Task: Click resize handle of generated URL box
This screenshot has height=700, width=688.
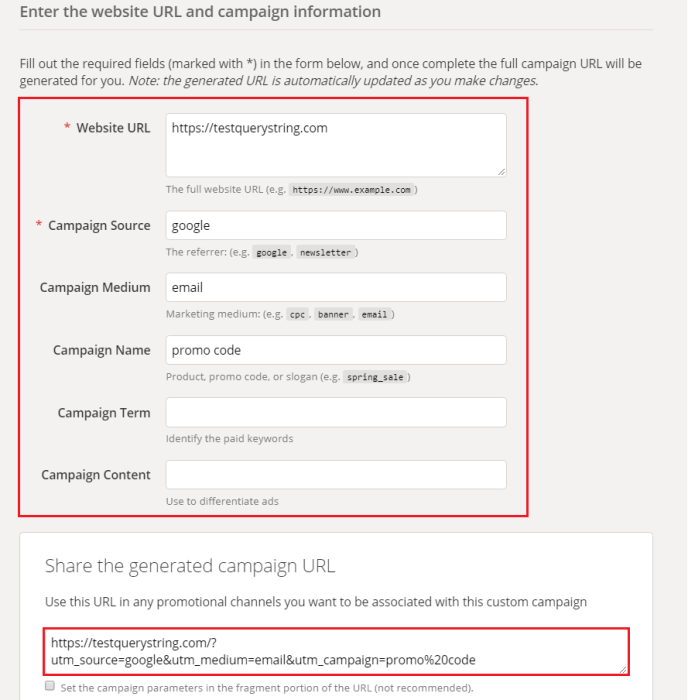Action: tap(623, 669)
